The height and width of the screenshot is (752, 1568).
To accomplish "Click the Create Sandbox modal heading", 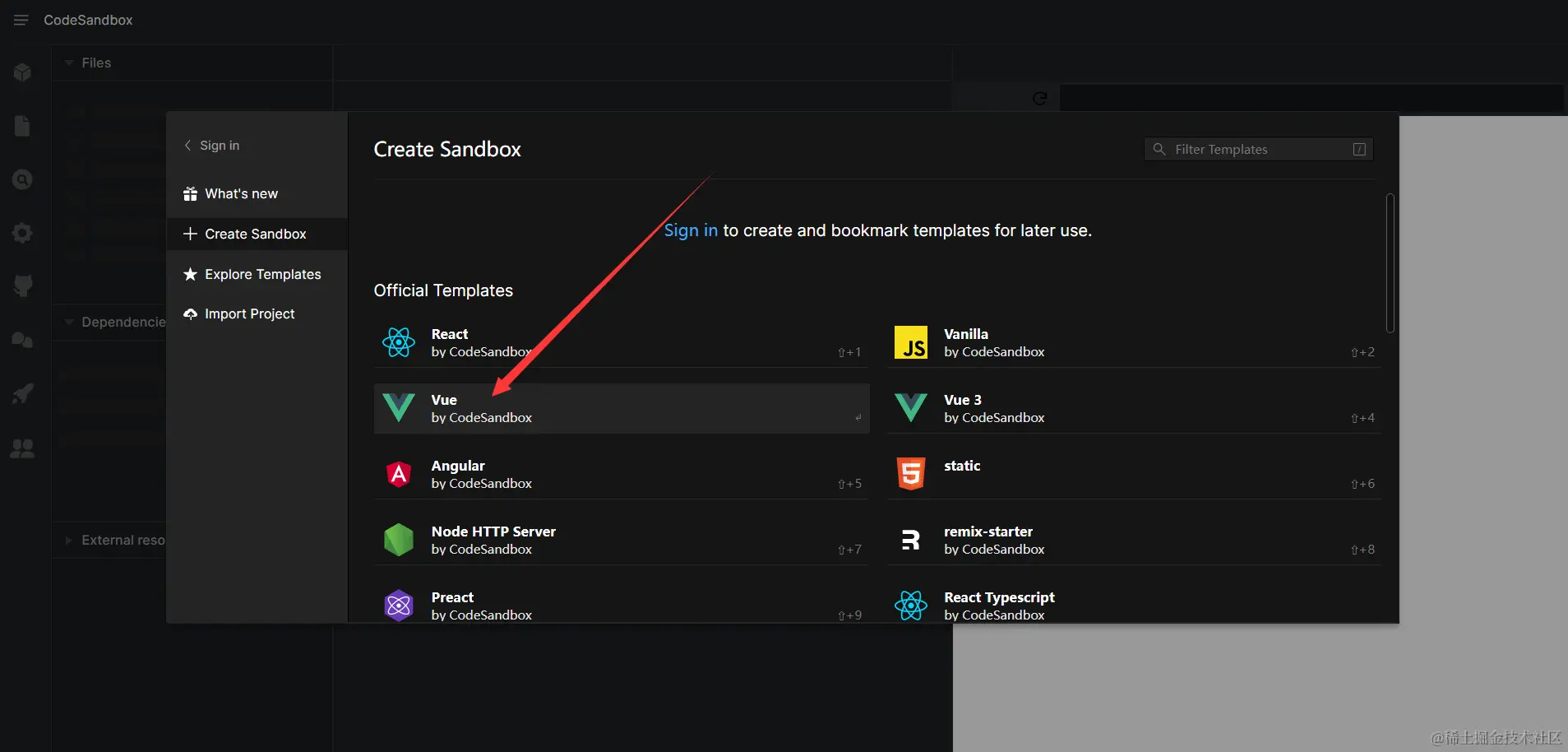I will (x=447, y=149).
